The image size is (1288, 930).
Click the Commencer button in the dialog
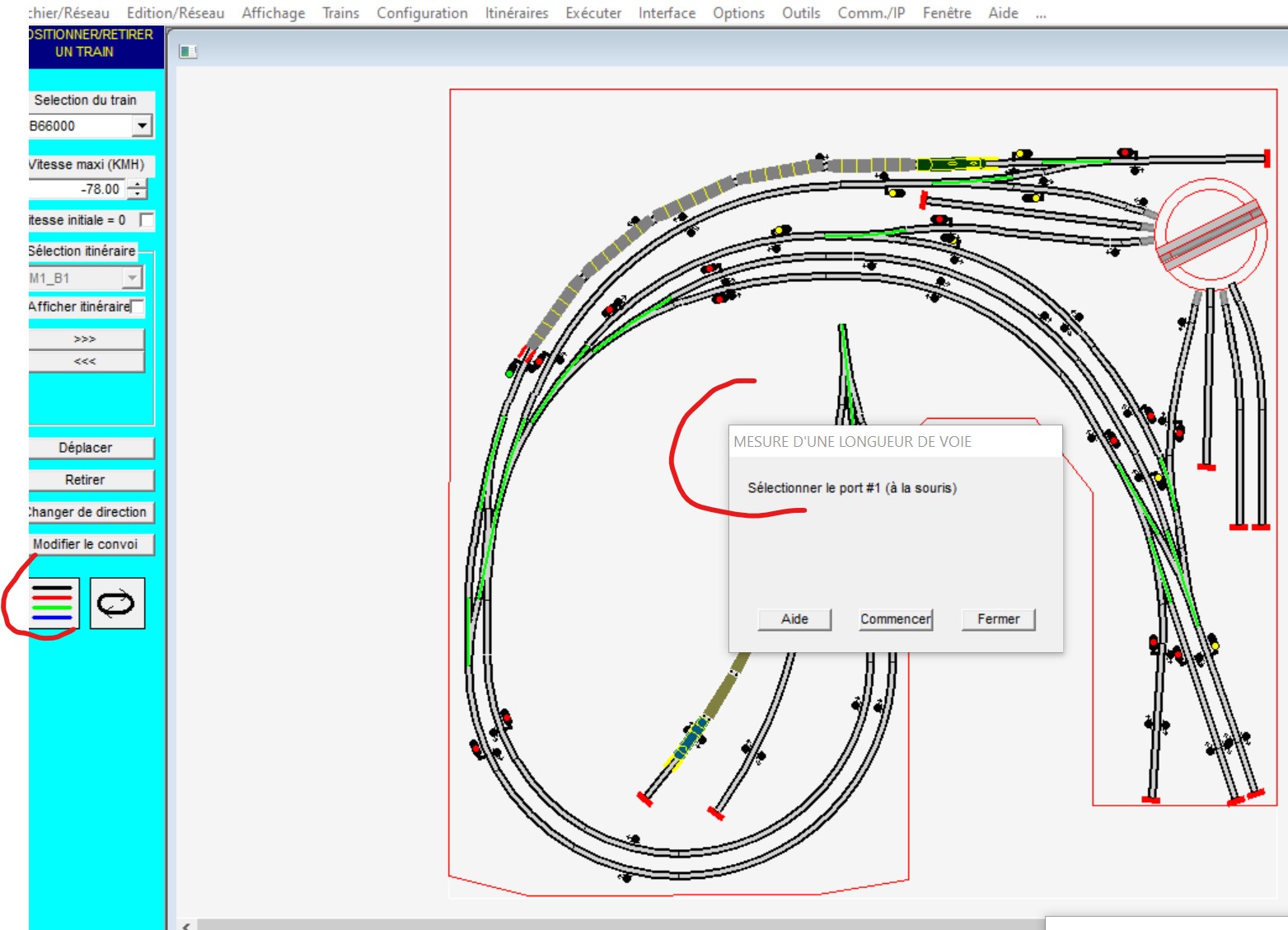click(x=896, y=619)
